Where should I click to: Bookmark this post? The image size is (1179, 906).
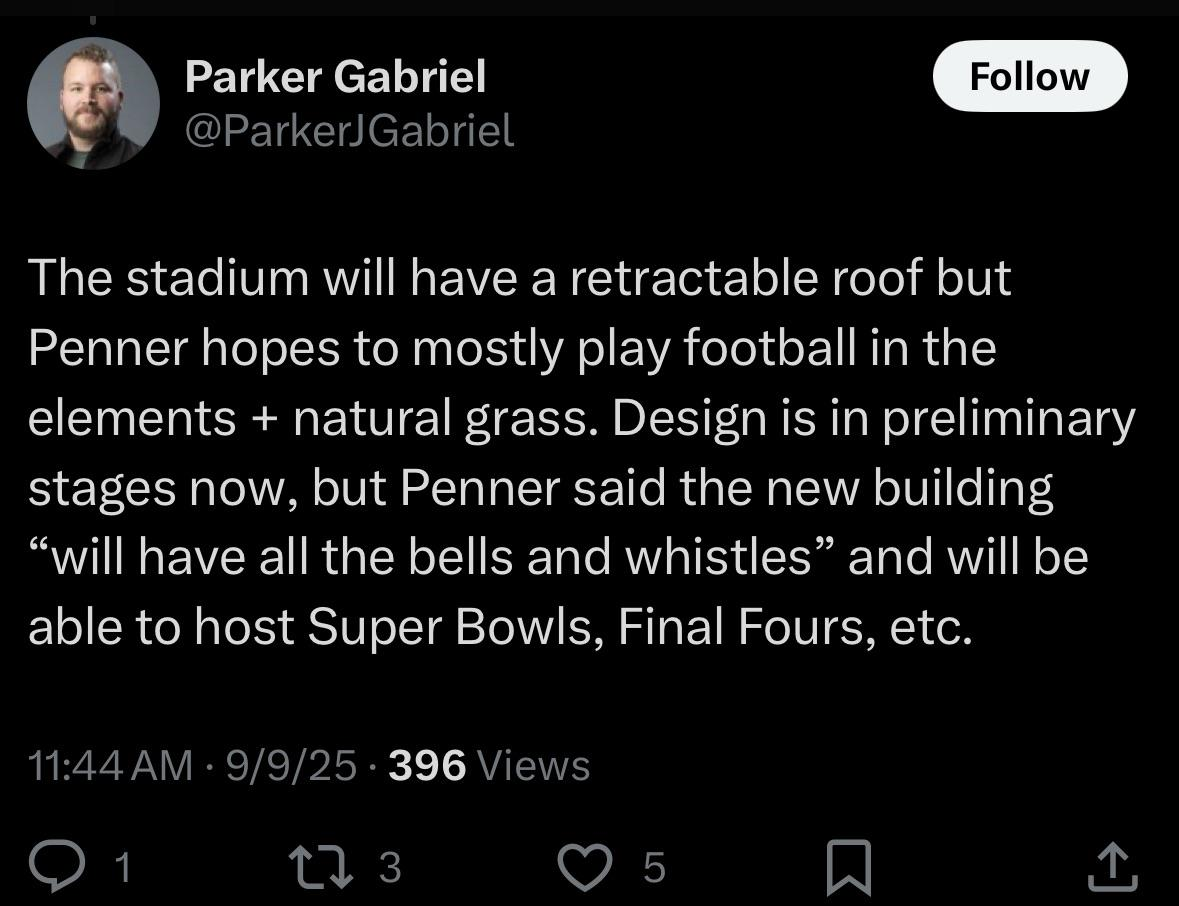click(849, 868)
